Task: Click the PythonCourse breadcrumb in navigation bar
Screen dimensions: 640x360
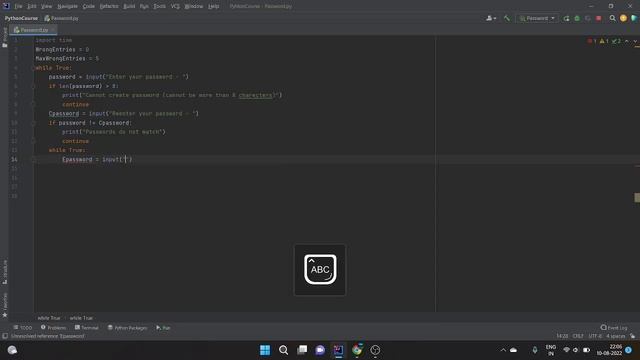Action: (x=21, y=18)
